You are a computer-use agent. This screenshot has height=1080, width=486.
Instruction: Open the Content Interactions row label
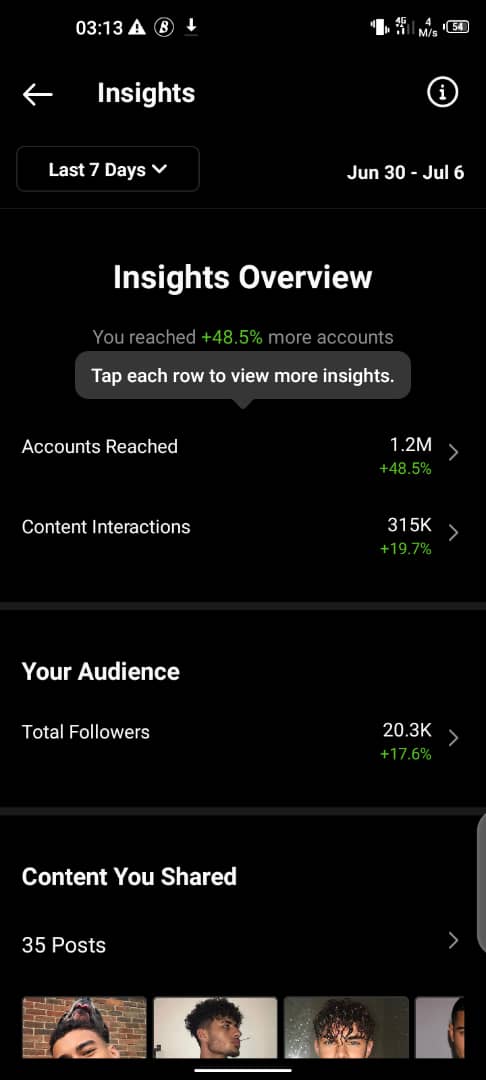pos(106,527)
